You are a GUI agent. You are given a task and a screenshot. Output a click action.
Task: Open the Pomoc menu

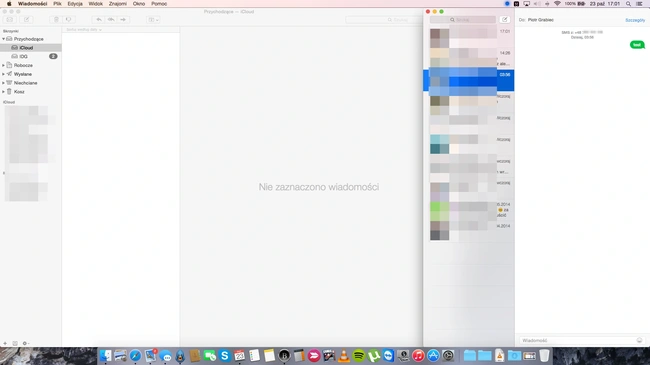coord(159,4)
